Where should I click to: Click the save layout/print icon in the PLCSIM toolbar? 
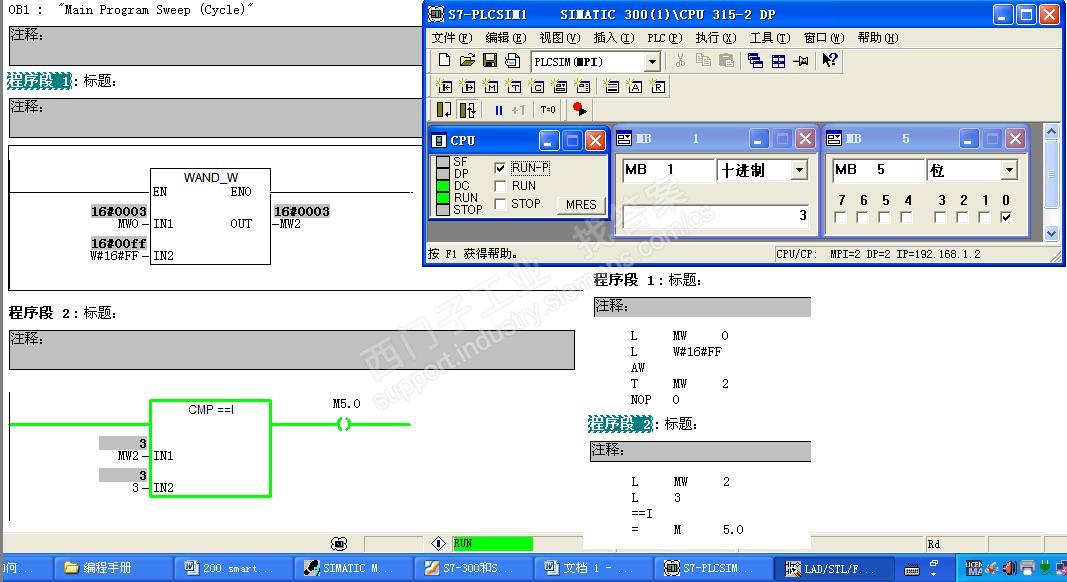[512, 61]
